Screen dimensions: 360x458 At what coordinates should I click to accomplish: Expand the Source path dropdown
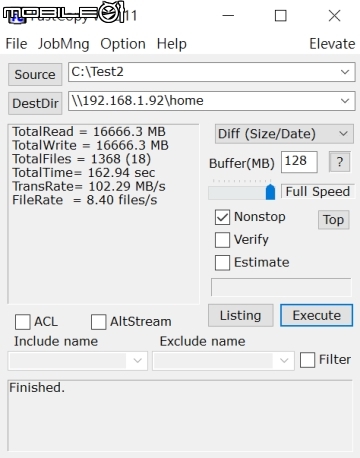[345, 72]
